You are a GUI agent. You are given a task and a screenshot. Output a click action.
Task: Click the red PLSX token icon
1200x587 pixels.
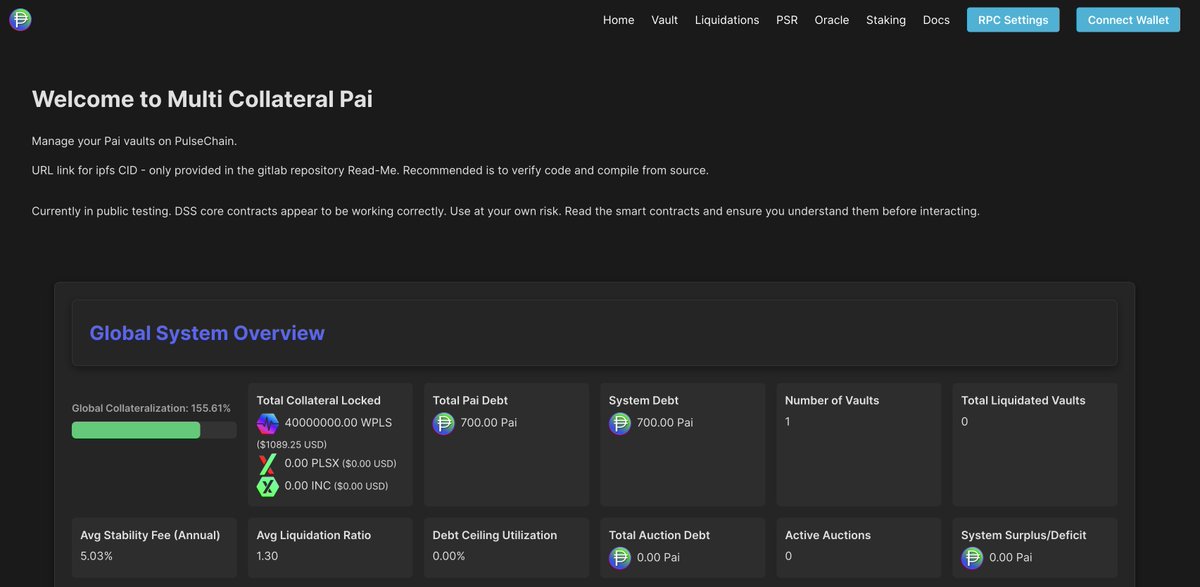click(267, 464)
